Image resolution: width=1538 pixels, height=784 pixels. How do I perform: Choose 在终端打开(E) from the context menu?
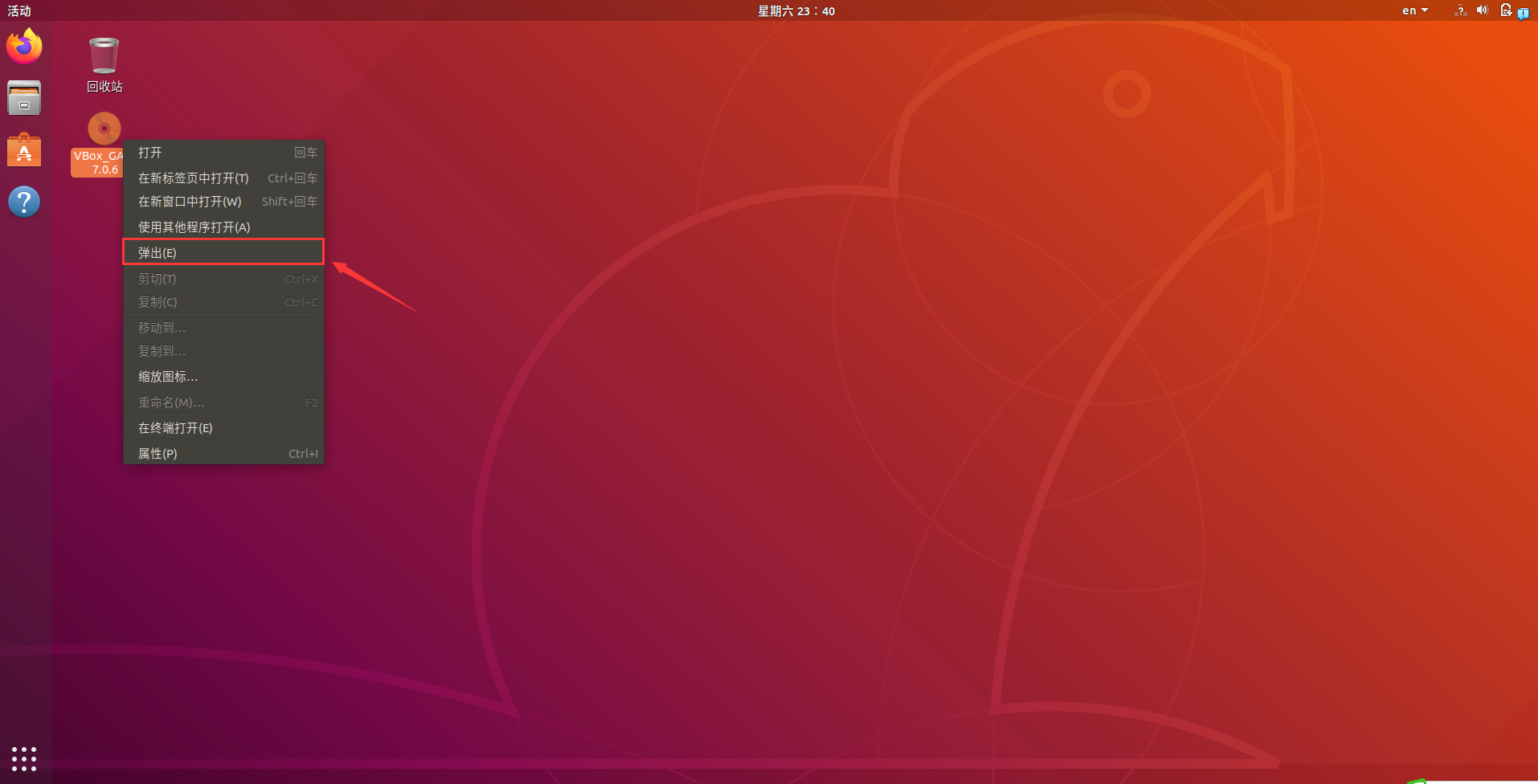223,428
